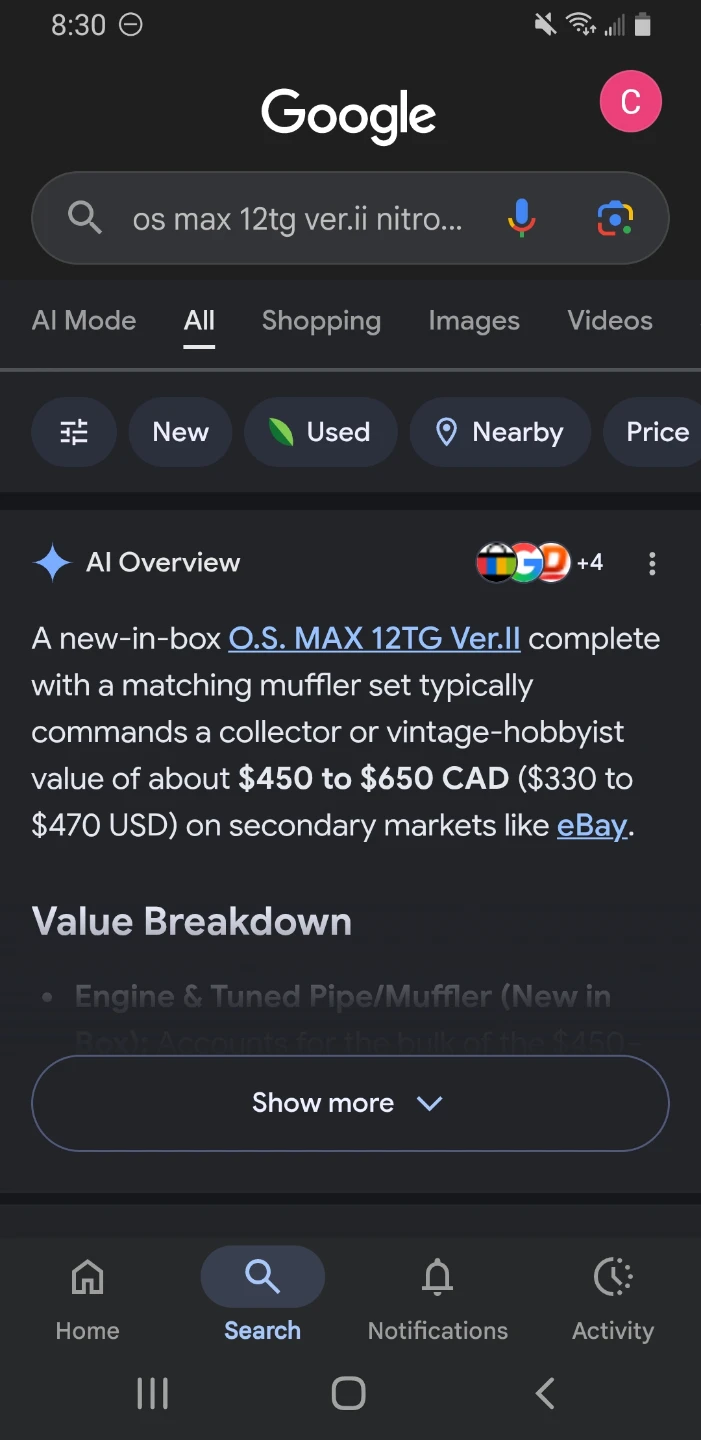The height and width of the screenshot is (1440, 701).
Task: Expand AI Overview with Show more
Action: pos(350,1103)
